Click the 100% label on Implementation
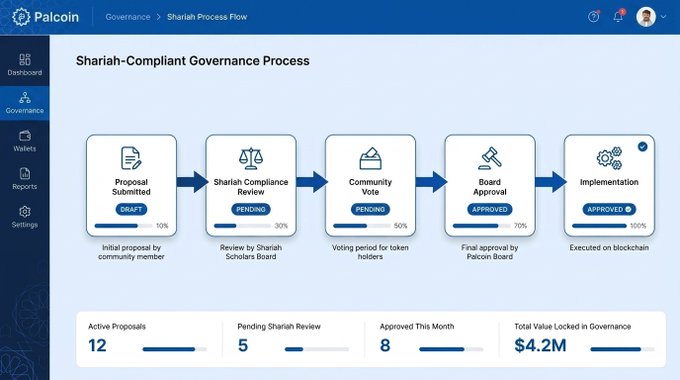The width and height of the screenshot is (680, 380). click(x=638, y=226)
